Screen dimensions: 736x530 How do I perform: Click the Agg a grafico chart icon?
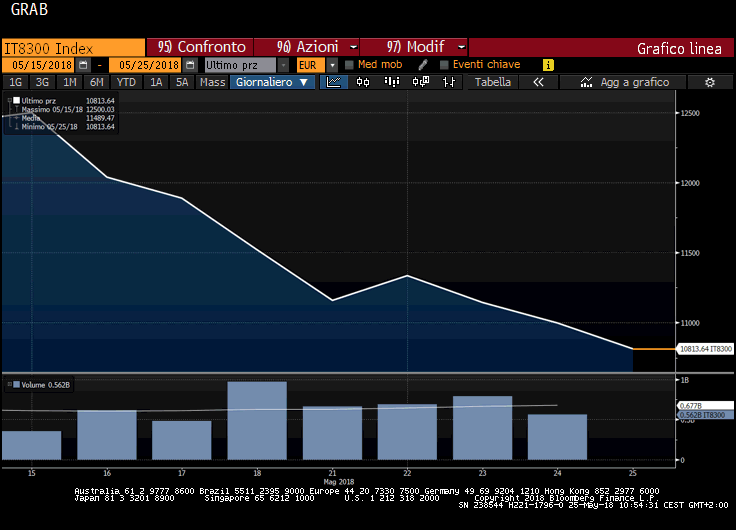coord(586,82)
